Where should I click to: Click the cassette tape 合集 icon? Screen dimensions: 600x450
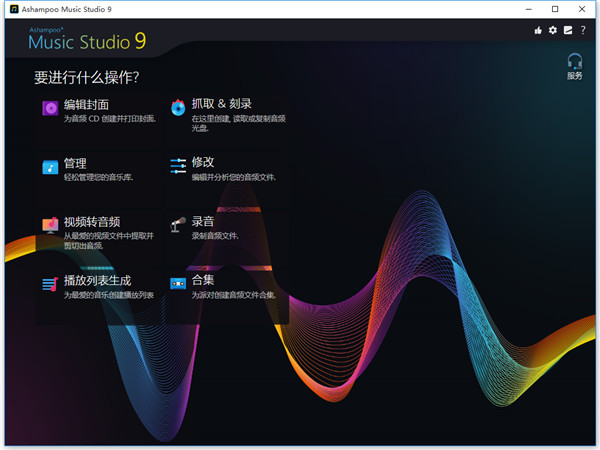pos(178,284)
